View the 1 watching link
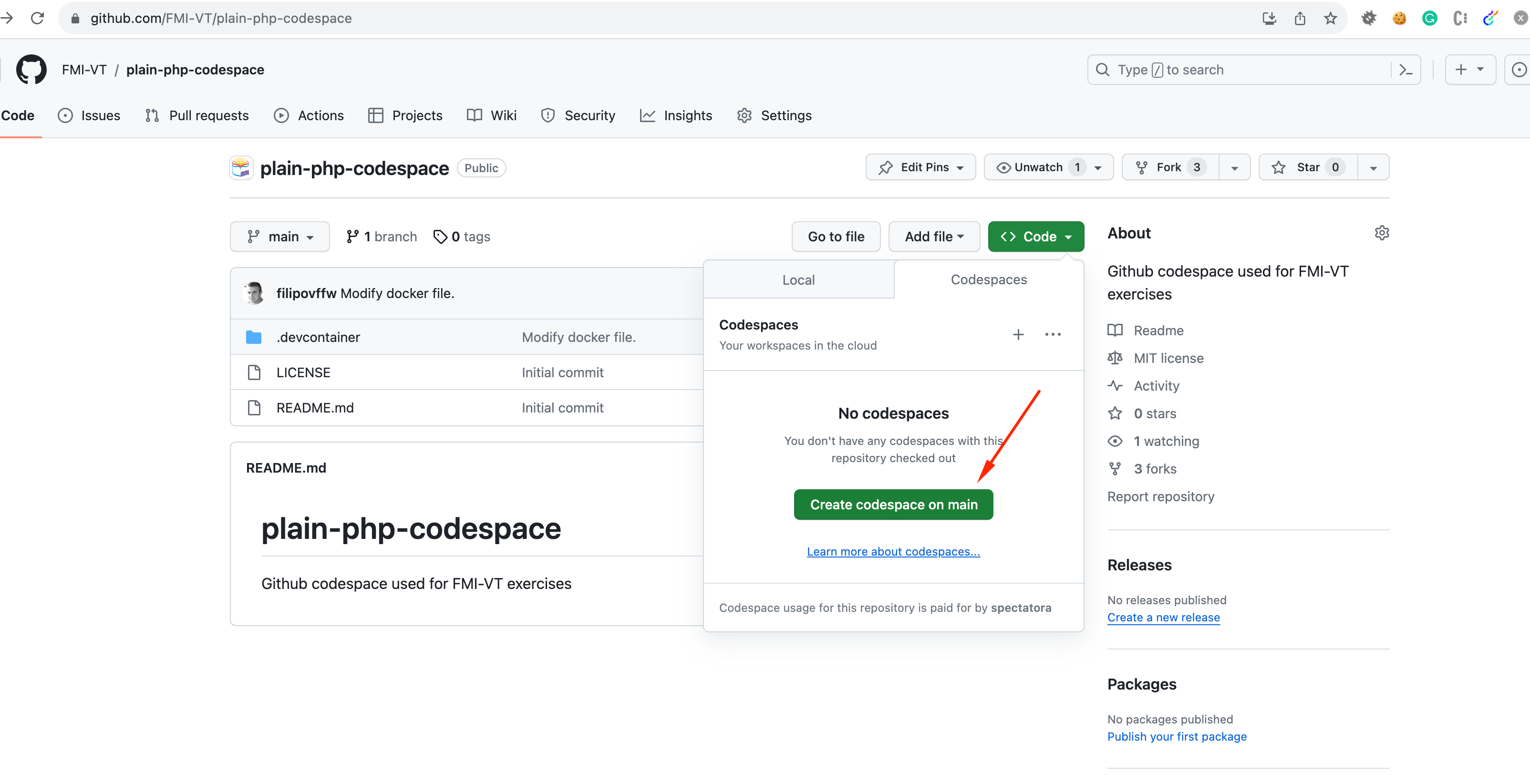1530x784 pixels. pyautogui.click(x=1153, y=441)
